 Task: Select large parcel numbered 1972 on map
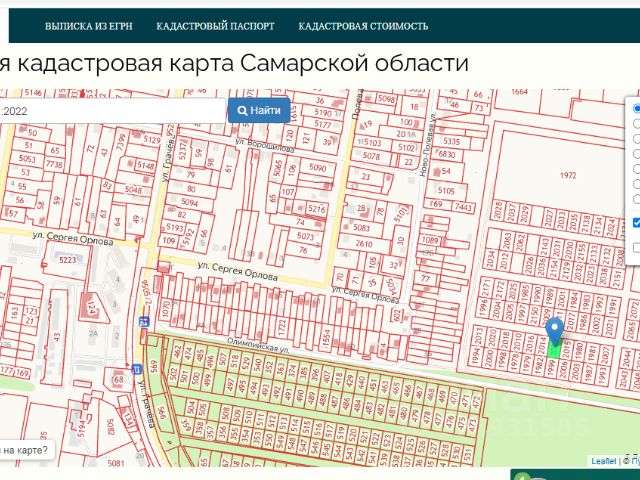tap(568, 175)
